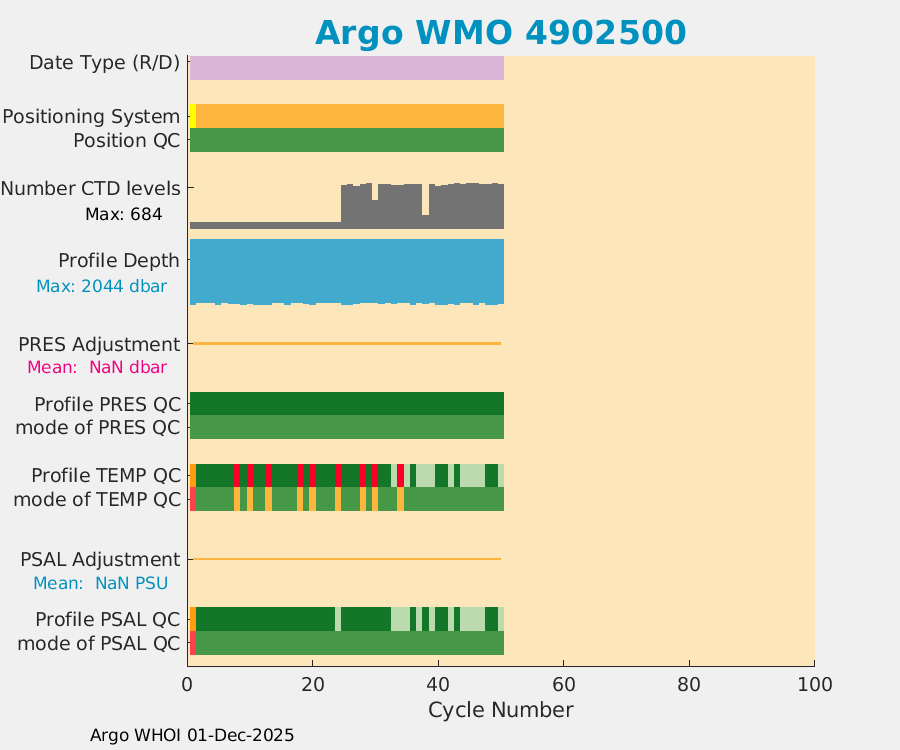Click the yellow segment of Positioning System bar
900x750 pixels.
pyautogui.click(x=192, y=116)
